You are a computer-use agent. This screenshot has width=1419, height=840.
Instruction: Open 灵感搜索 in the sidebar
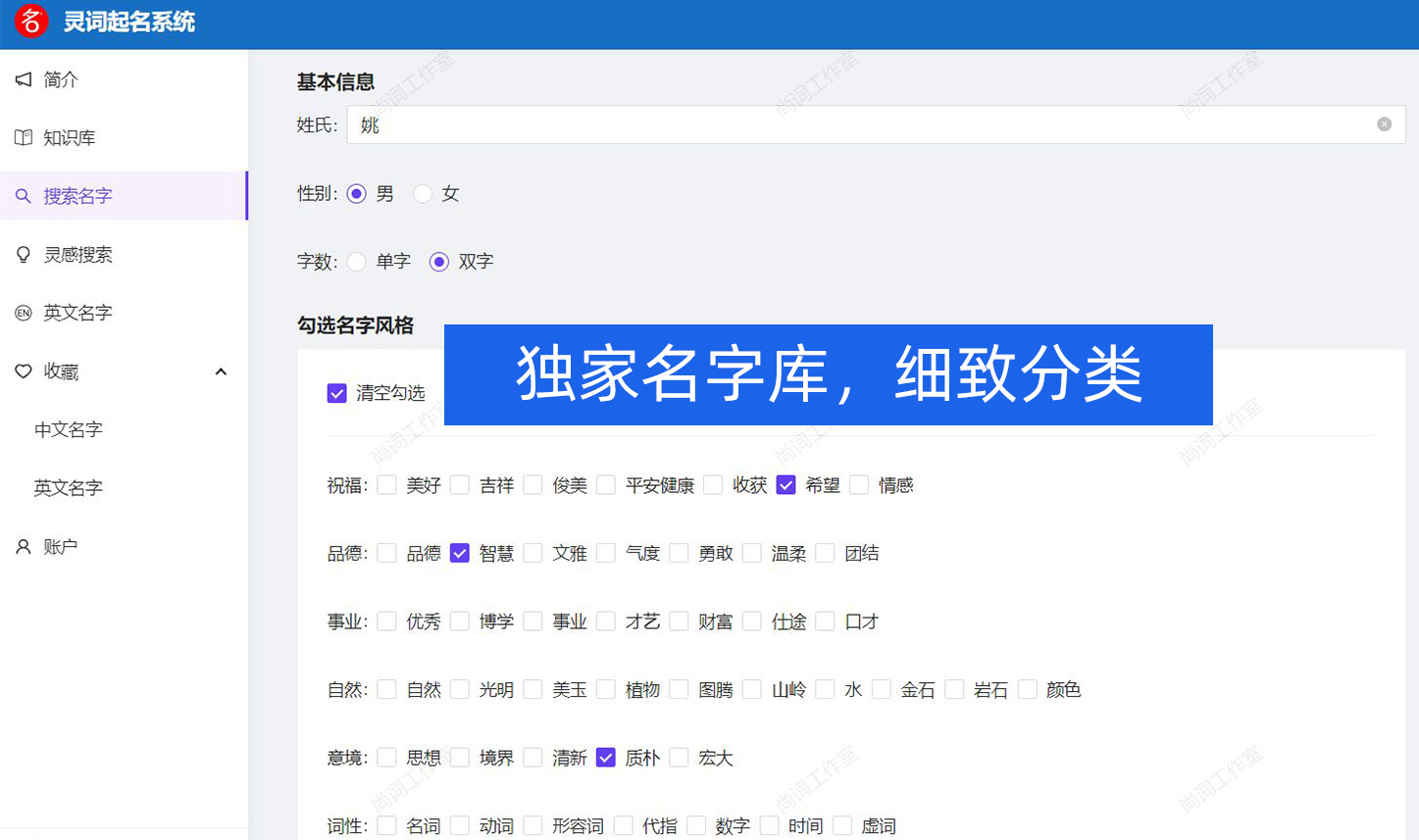coord(124,255)
